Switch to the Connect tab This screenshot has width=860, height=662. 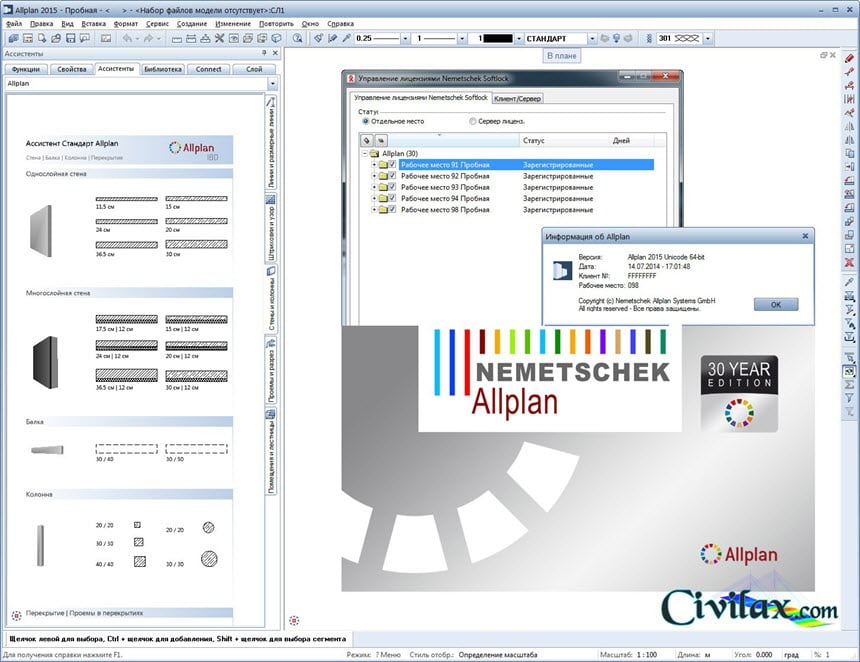(208, 69)
